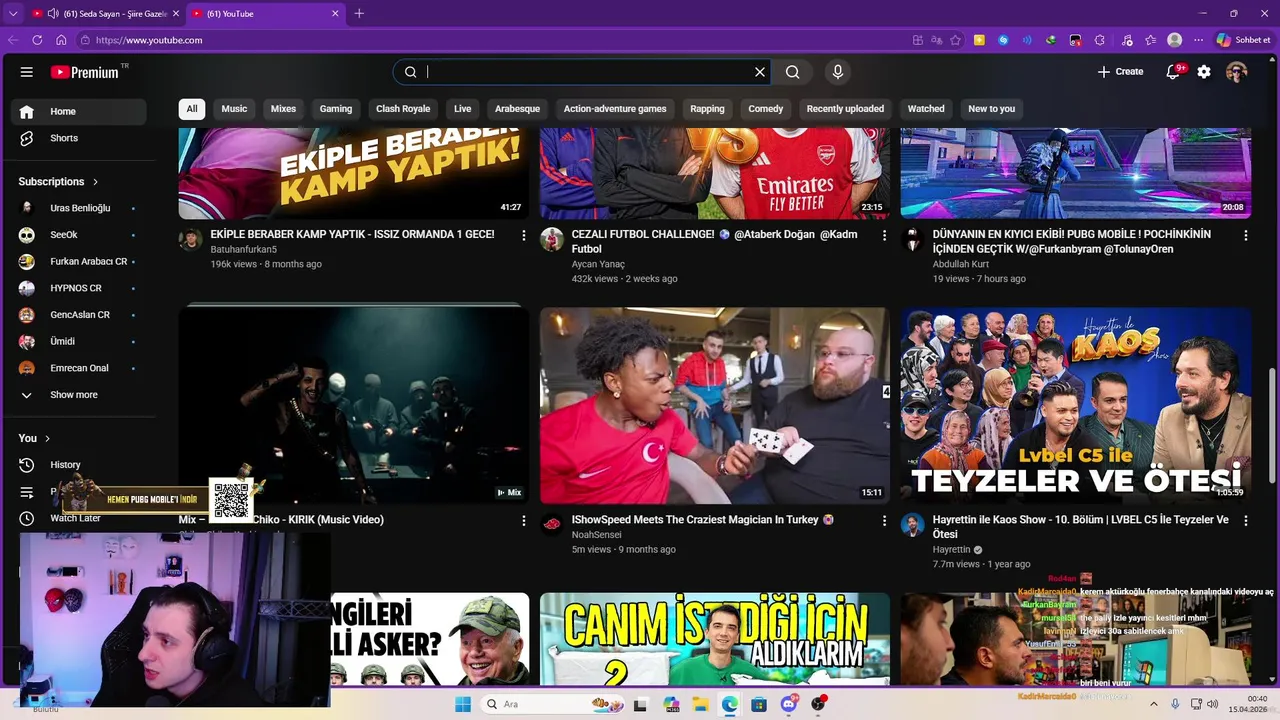Open options for Hayrettin Kaos Show video
Screen dimensions: 1280x720
pyautogui.click(x=1245, y=521)
